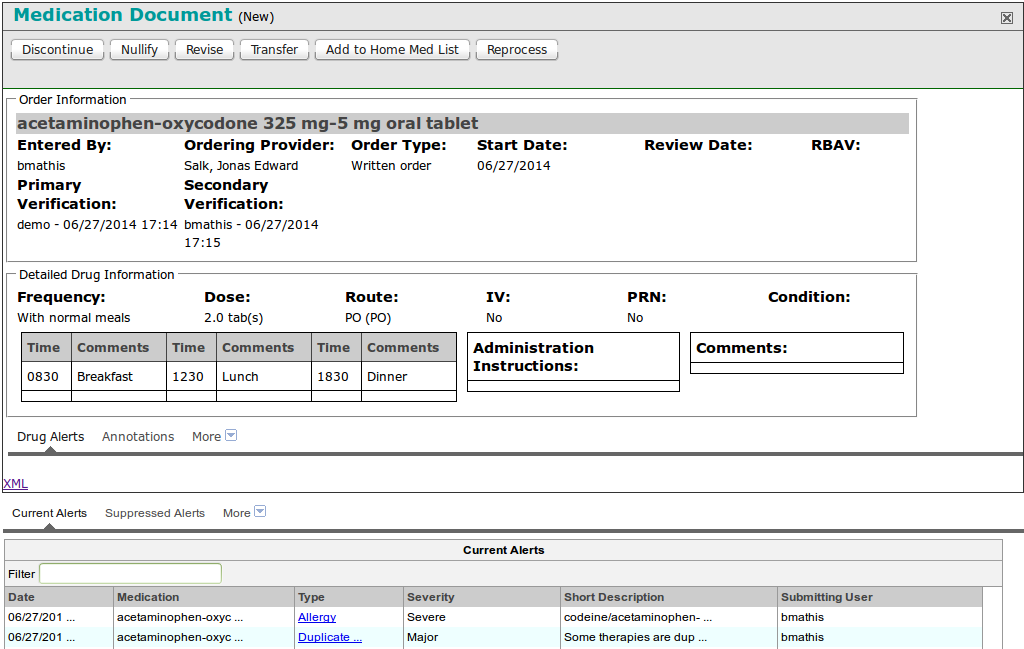Click the Revise button
Screen dimensions: 1024x649
coord(204,50)
